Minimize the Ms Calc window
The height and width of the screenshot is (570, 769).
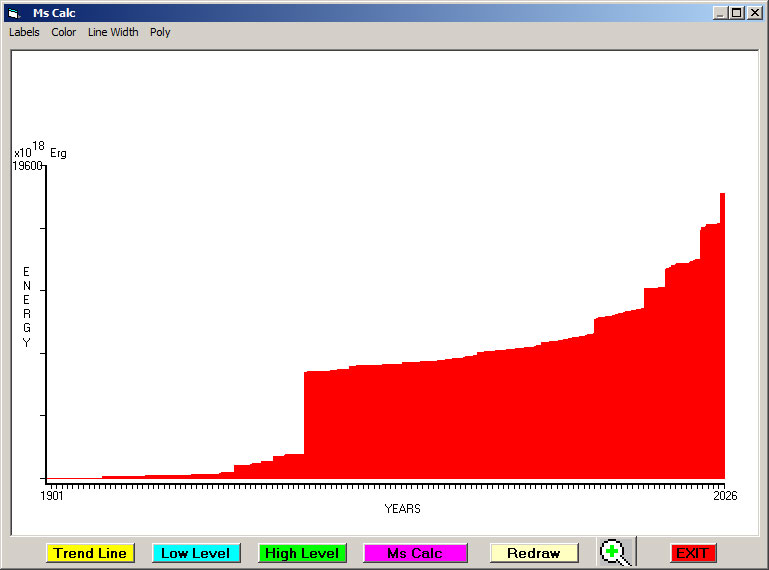coord(720,13)
